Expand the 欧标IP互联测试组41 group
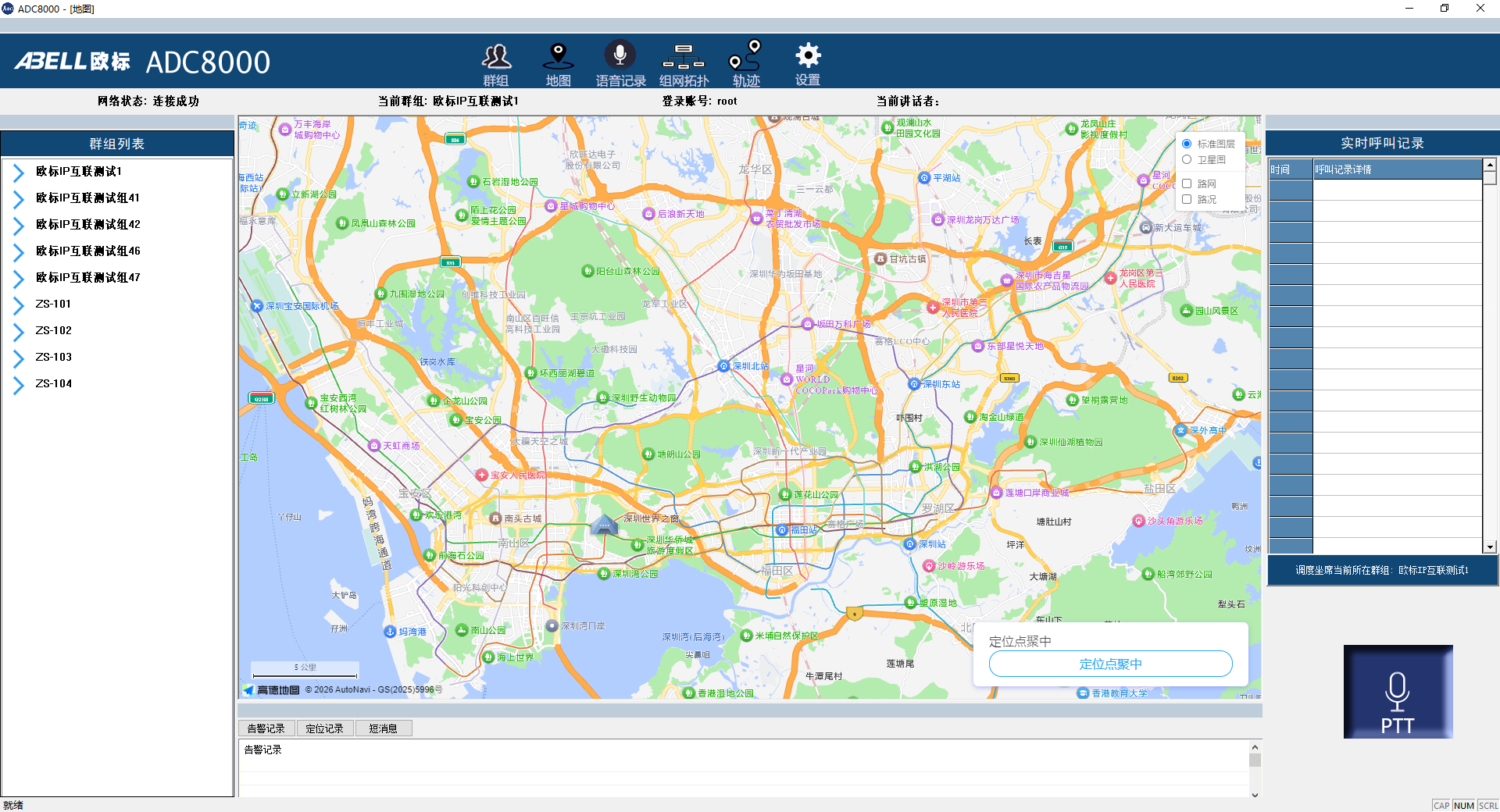This screenshot has width=1500, height=812. (19, 198)
